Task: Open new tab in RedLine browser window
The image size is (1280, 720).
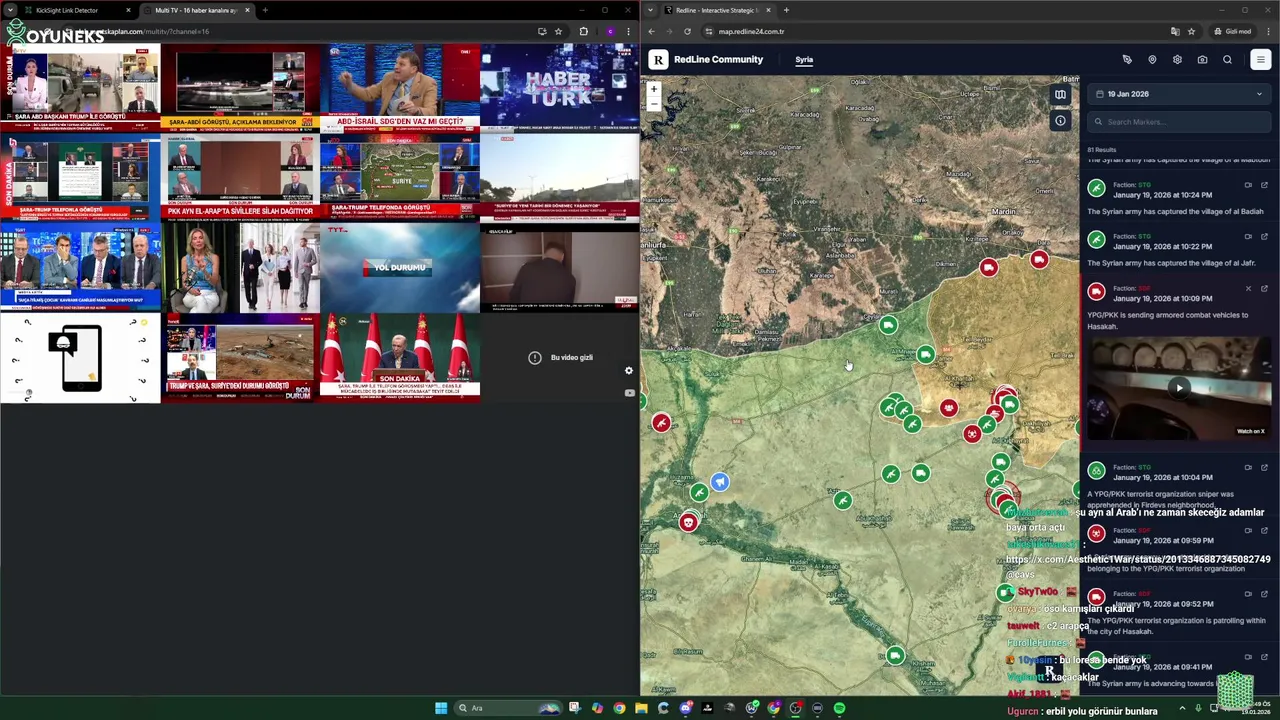Action: [786, 10]
